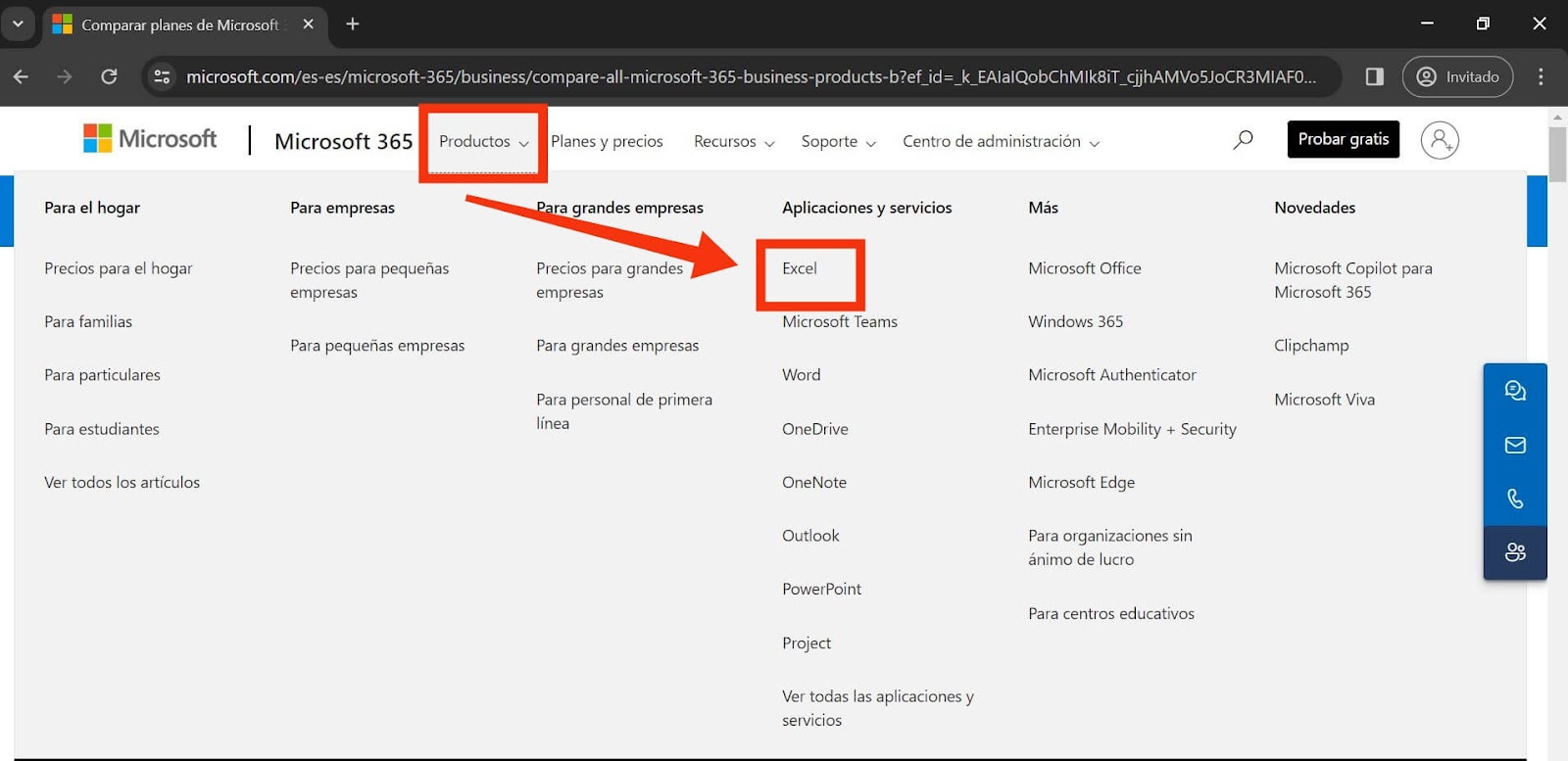
Task: Click the page vertical scrollbar thumb
Action: (1557, 154)
